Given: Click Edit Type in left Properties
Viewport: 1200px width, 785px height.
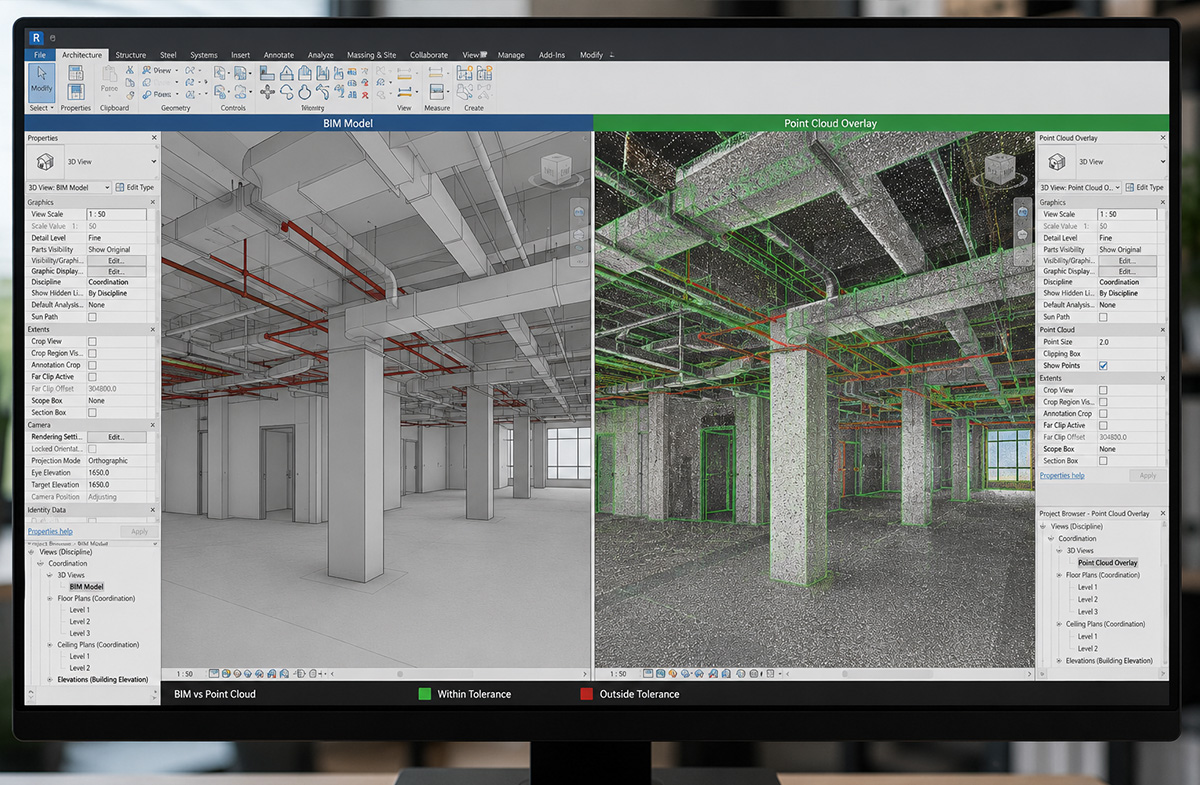Looking at the screenshot, I should [x=135, y=187].
